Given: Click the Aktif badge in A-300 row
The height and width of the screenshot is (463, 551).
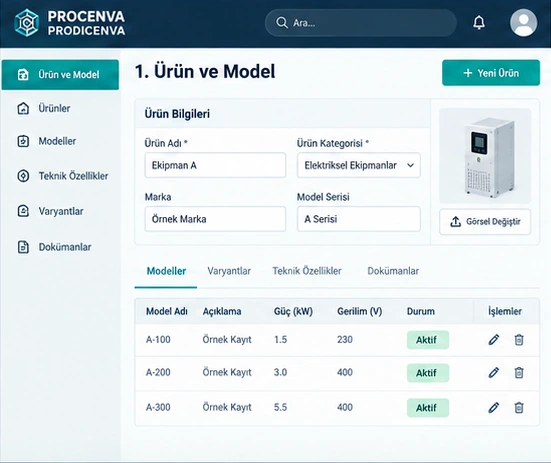Looking at the screenshot, I should 428,407.
